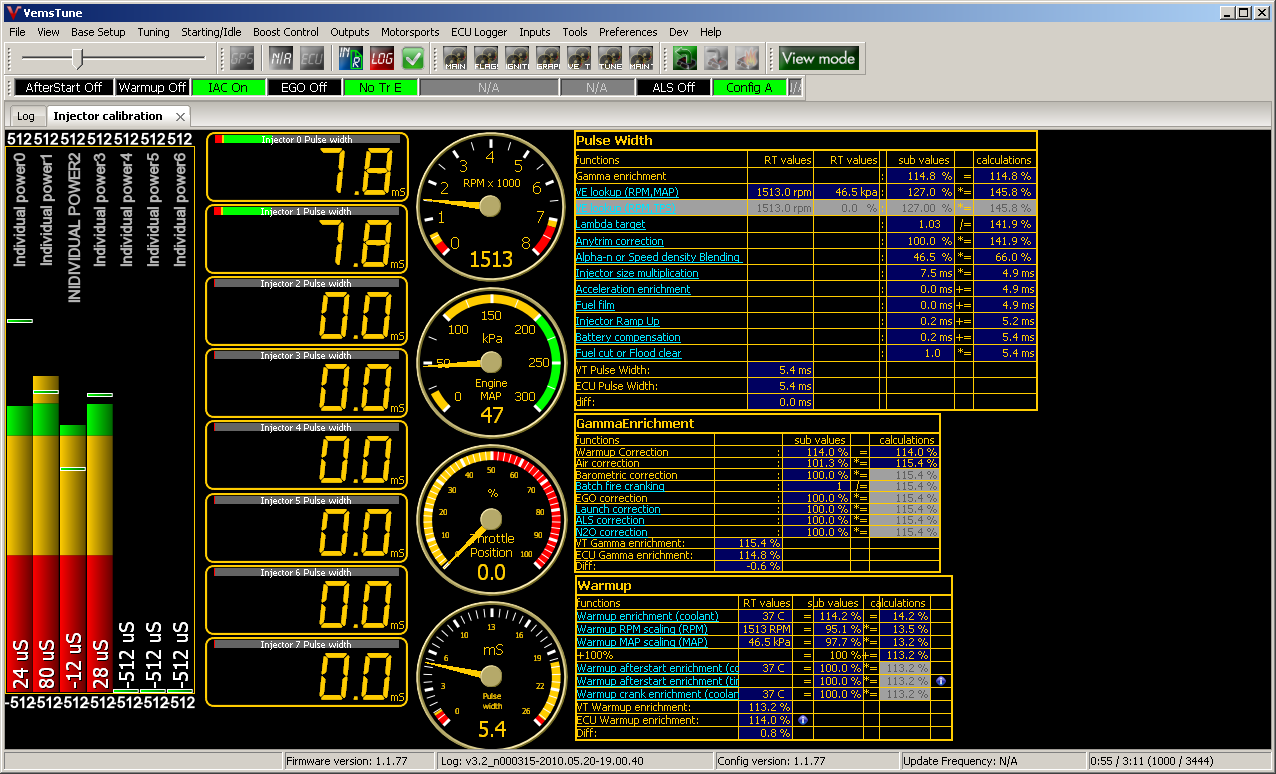Click the log playback position slider
1276x774 pixels.
coord(76,58)
